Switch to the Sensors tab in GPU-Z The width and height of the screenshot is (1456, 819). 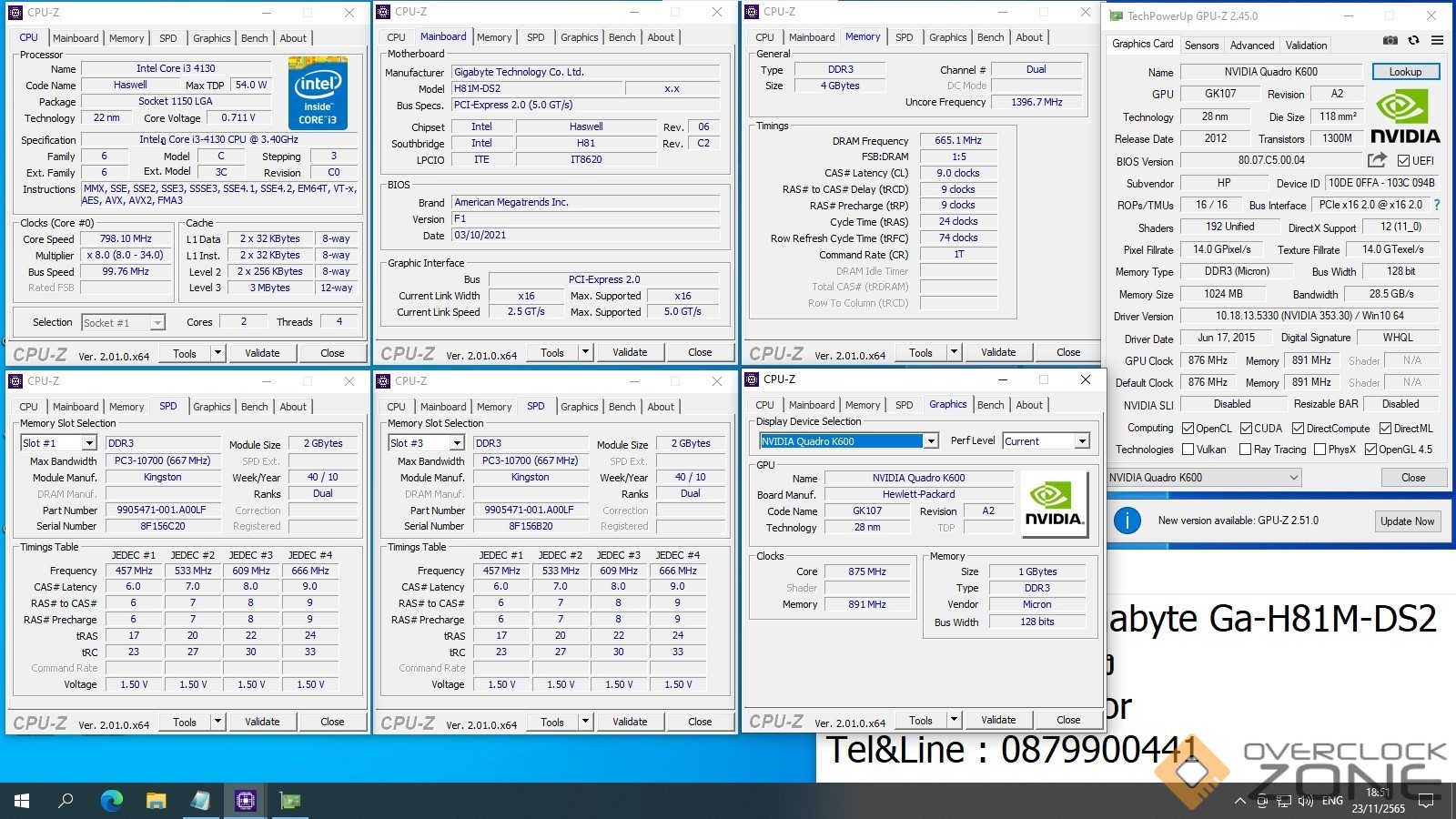coord(1201,45)
